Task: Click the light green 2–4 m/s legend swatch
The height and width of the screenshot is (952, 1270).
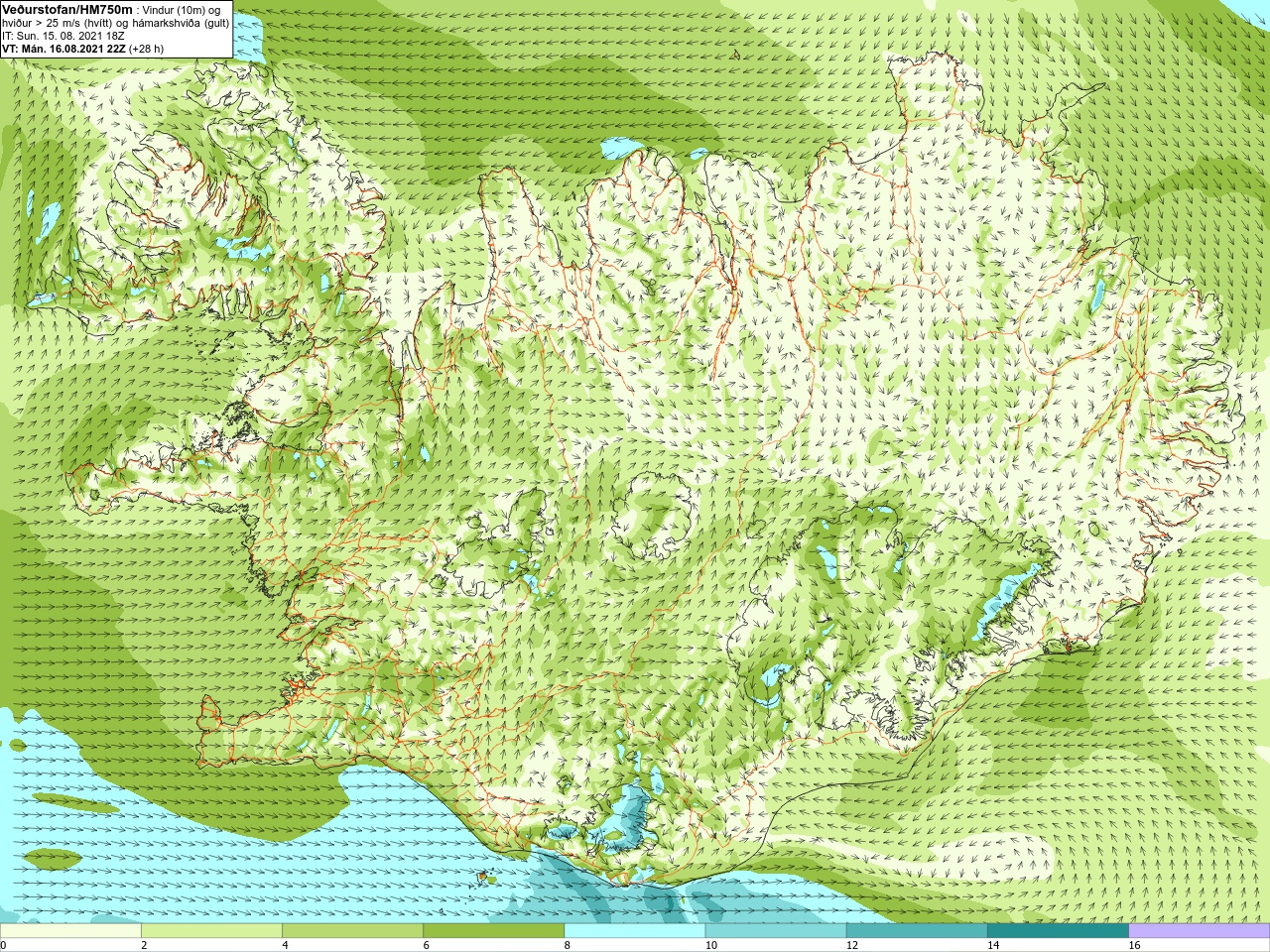Action: tap(211, 930)
